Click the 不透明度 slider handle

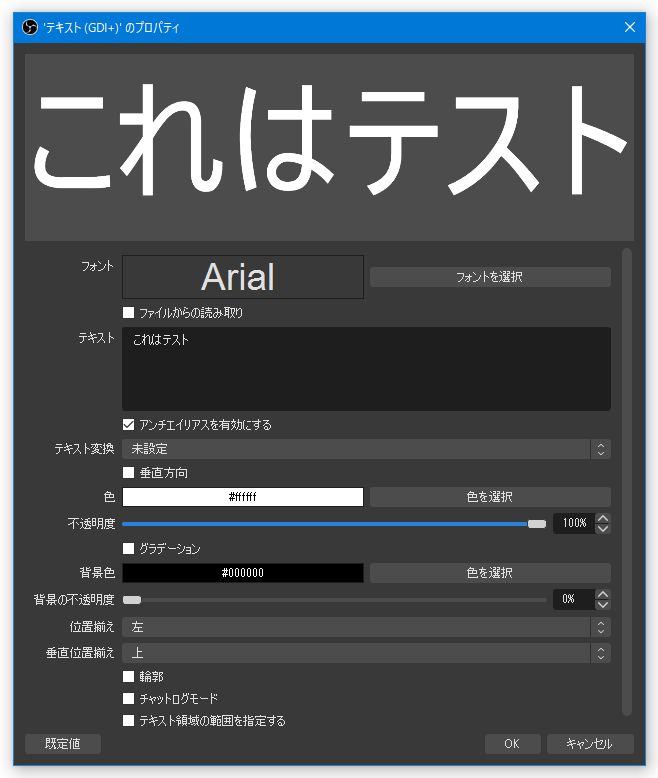coord(536,524)
